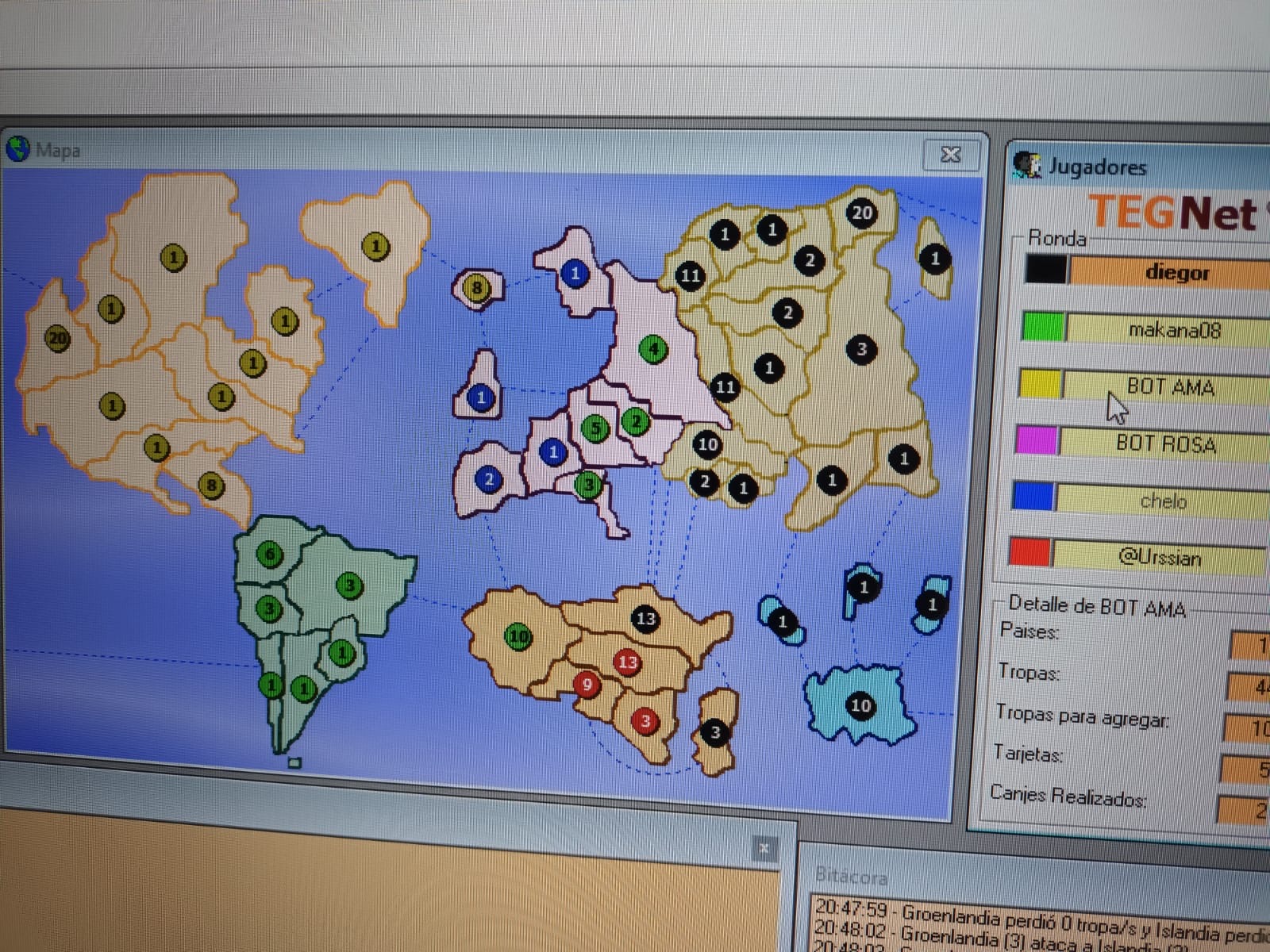Click the blue 2 token in Spain
Viewport: 1270px width, 952px height.
tap(488, 479)
